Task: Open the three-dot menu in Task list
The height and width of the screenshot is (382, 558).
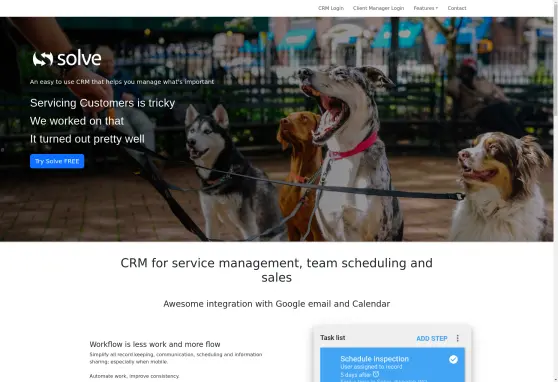Action: (x=458, y=338)
